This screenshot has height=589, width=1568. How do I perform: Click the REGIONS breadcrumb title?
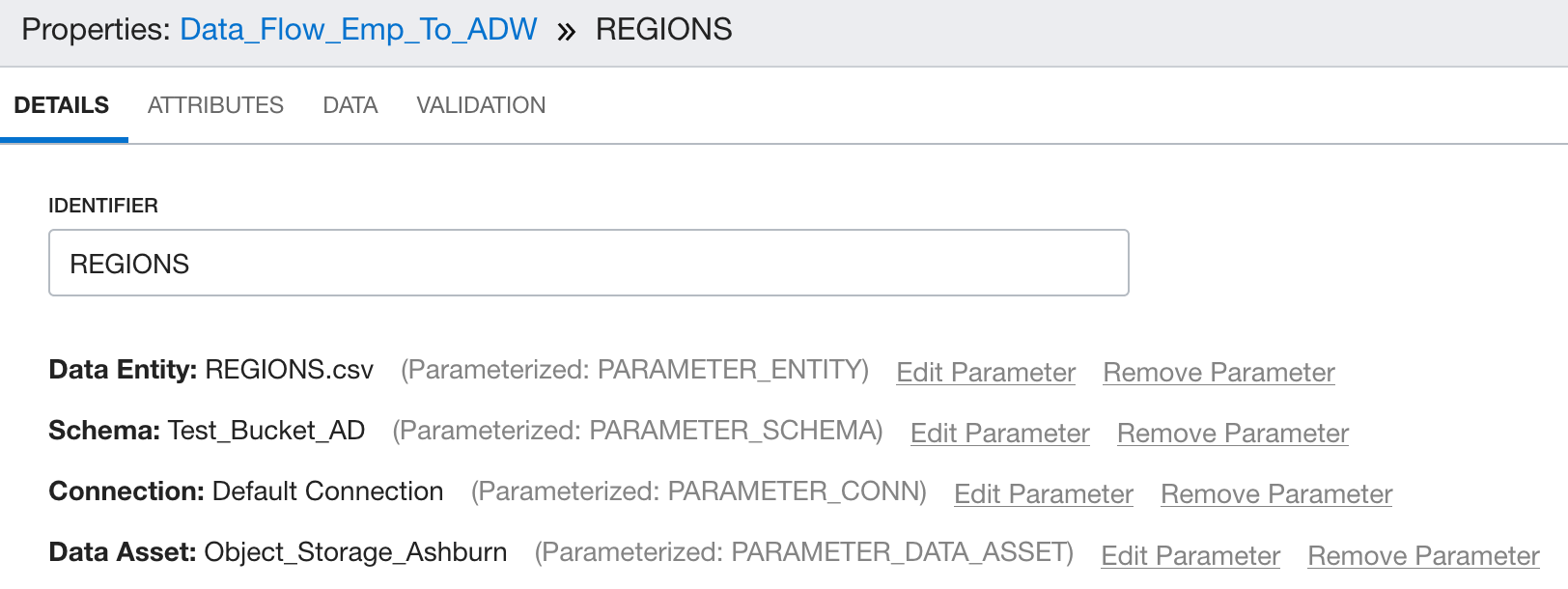[x=664, y=30]
